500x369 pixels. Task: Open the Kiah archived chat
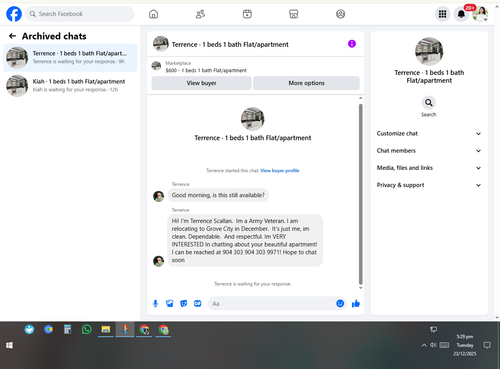(x=70, y=86)
